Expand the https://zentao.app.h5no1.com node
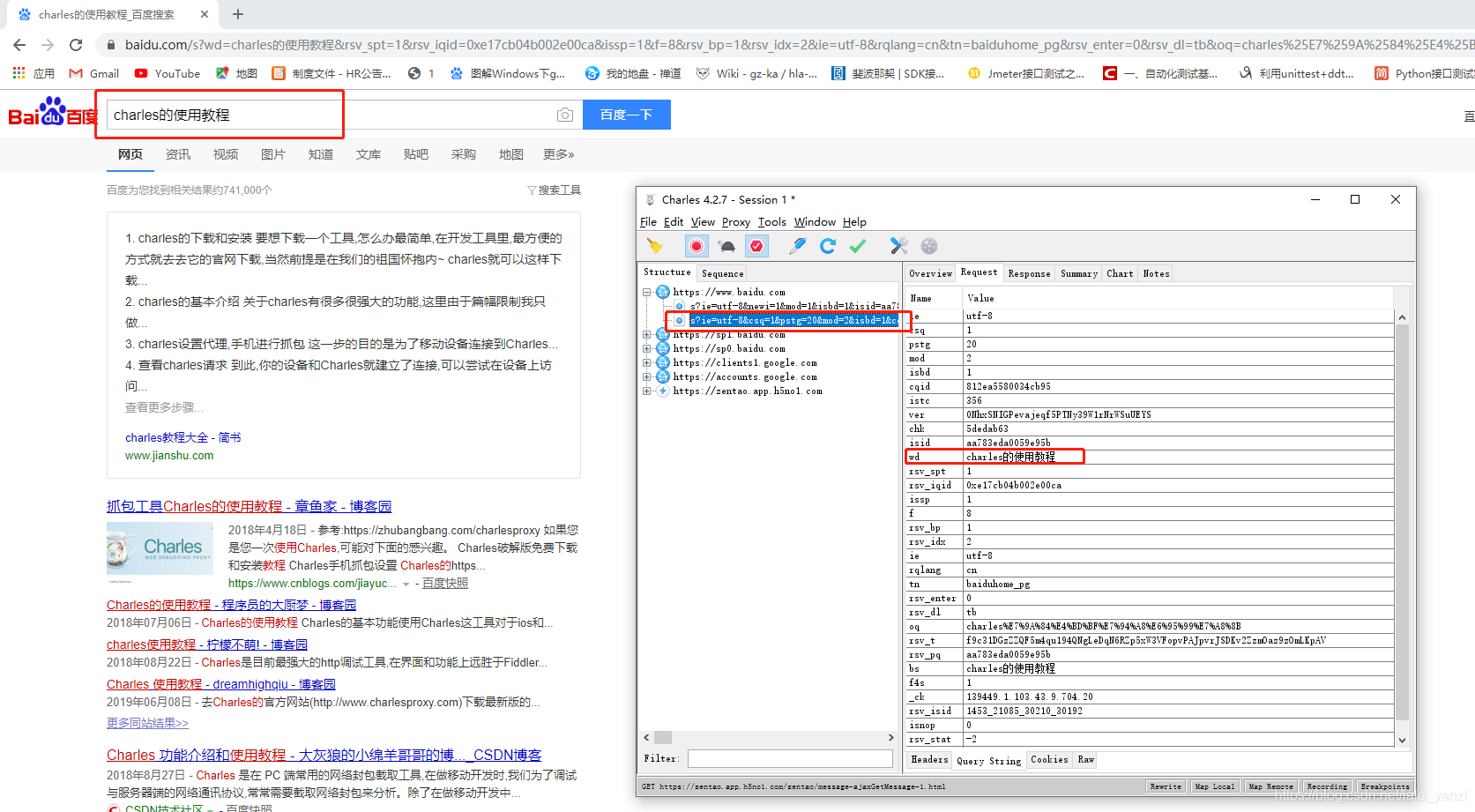The image size is (1475, 812). [x=646, y=391]
